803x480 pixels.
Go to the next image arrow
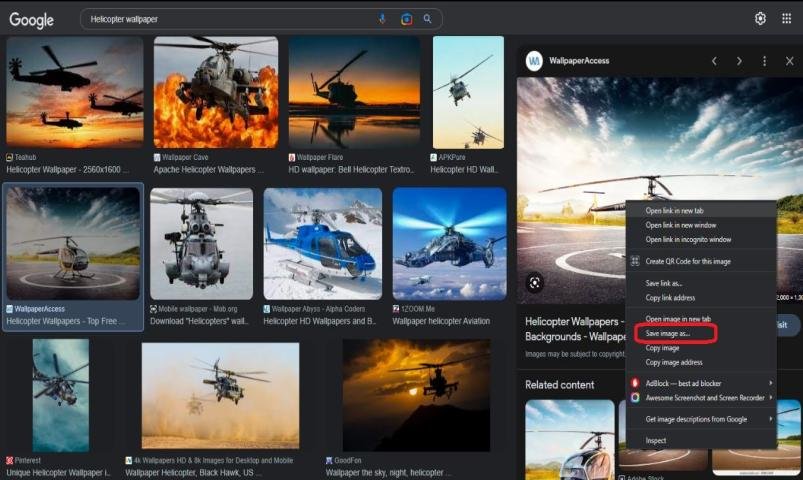[x=739, y=61]
